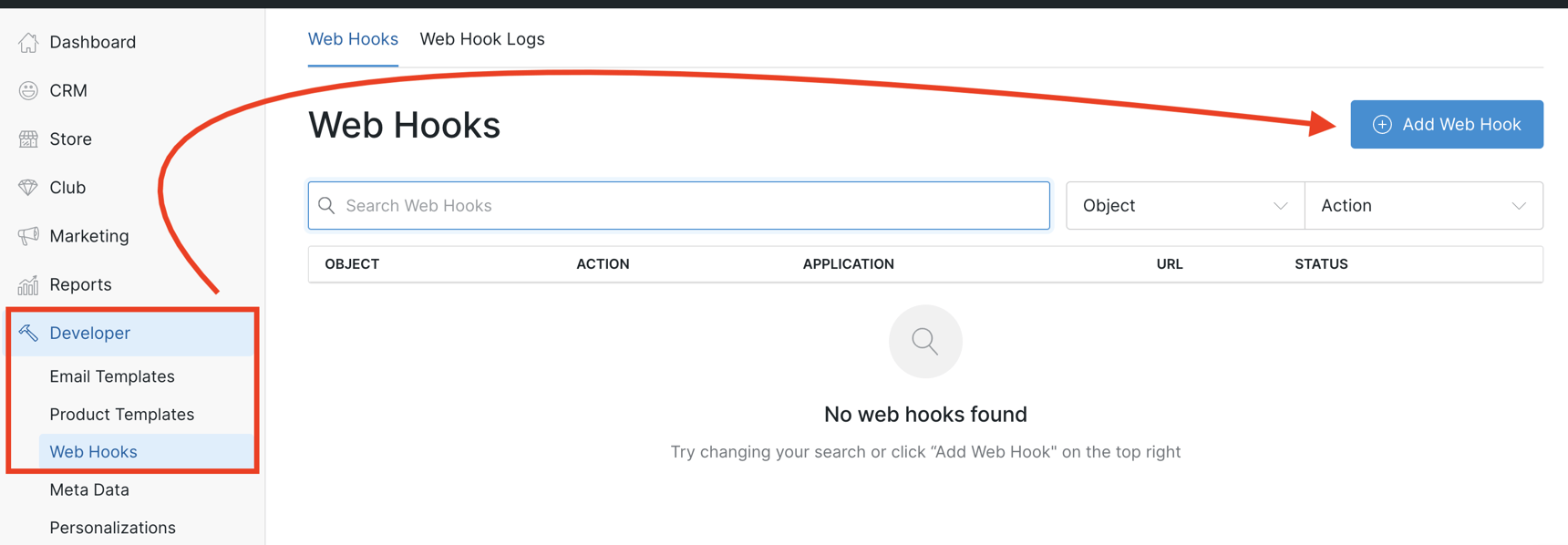1568x545 pixels.
Task: Click the Club diamond icon
Action: click(28, 187)
